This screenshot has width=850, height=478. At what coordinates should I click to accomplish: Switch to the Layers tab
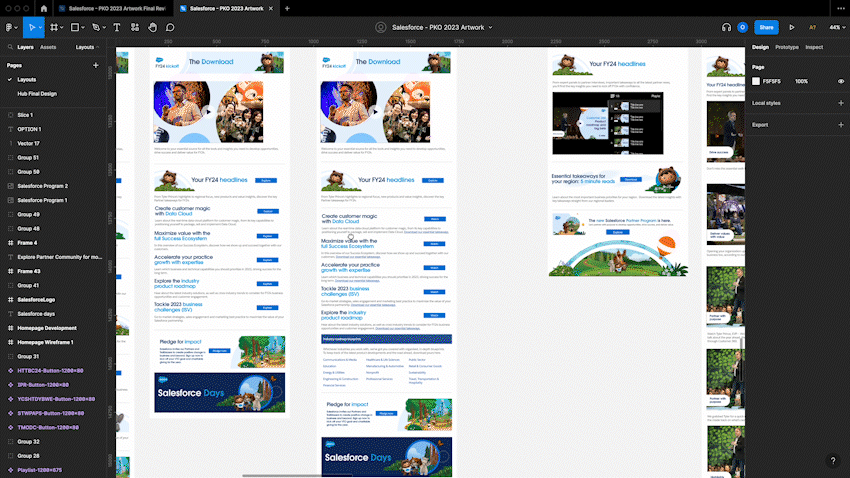tap(25, 47)
